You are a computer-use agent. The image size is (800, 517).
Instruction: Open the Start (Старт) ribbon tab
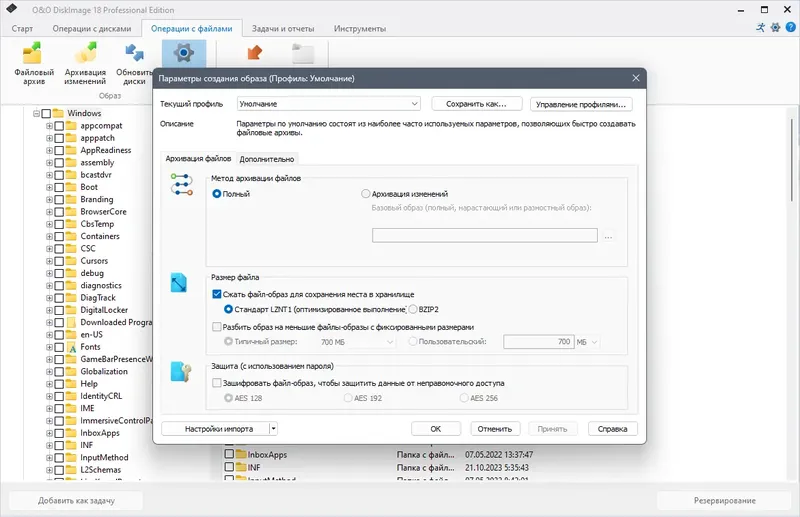[22, 29]
